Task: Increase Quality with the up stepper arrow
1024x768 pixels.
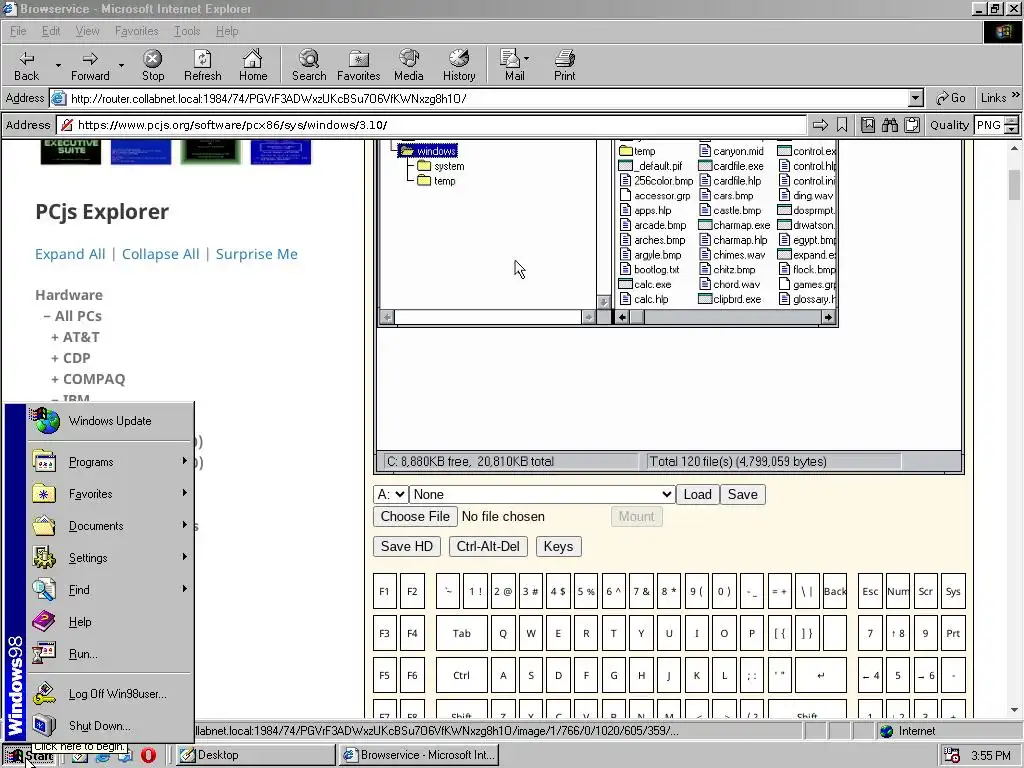Action: (x=1012, y=121)
